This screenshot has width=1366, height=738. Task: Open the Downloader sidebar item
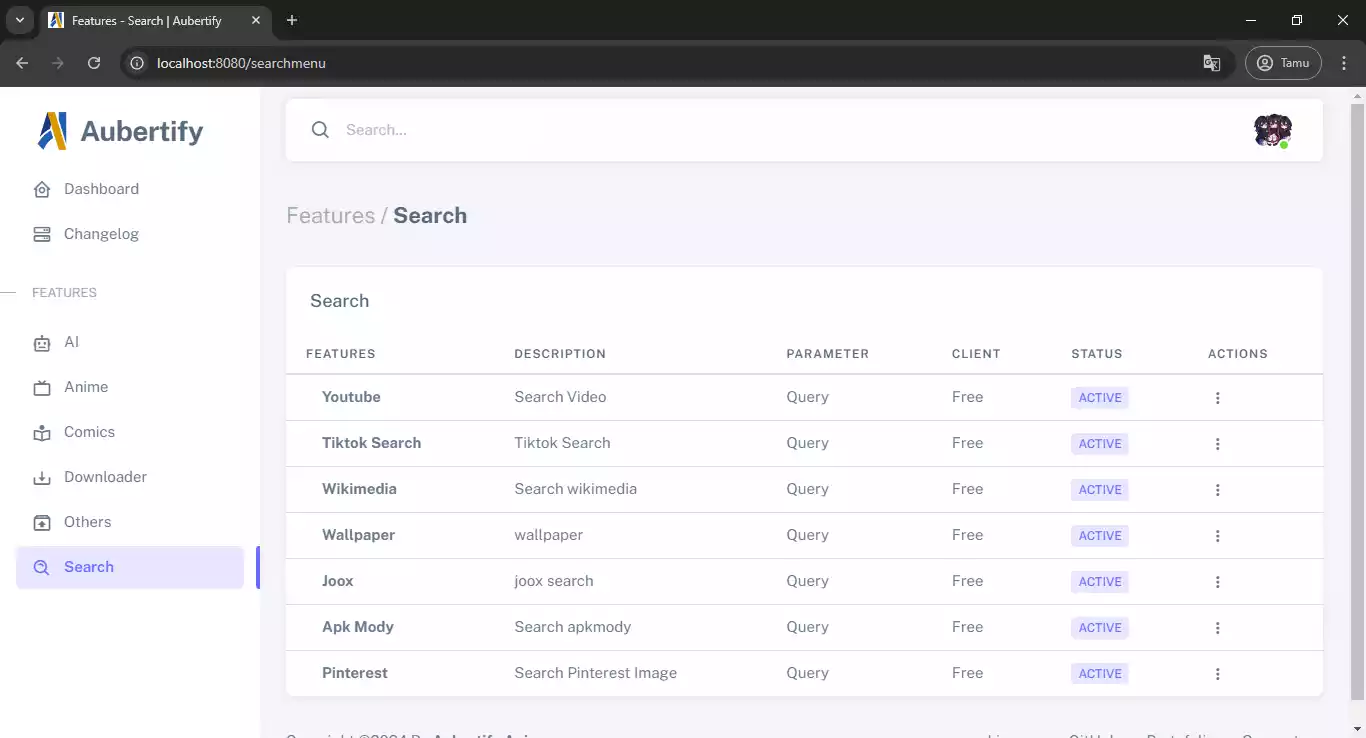[130, 477]
